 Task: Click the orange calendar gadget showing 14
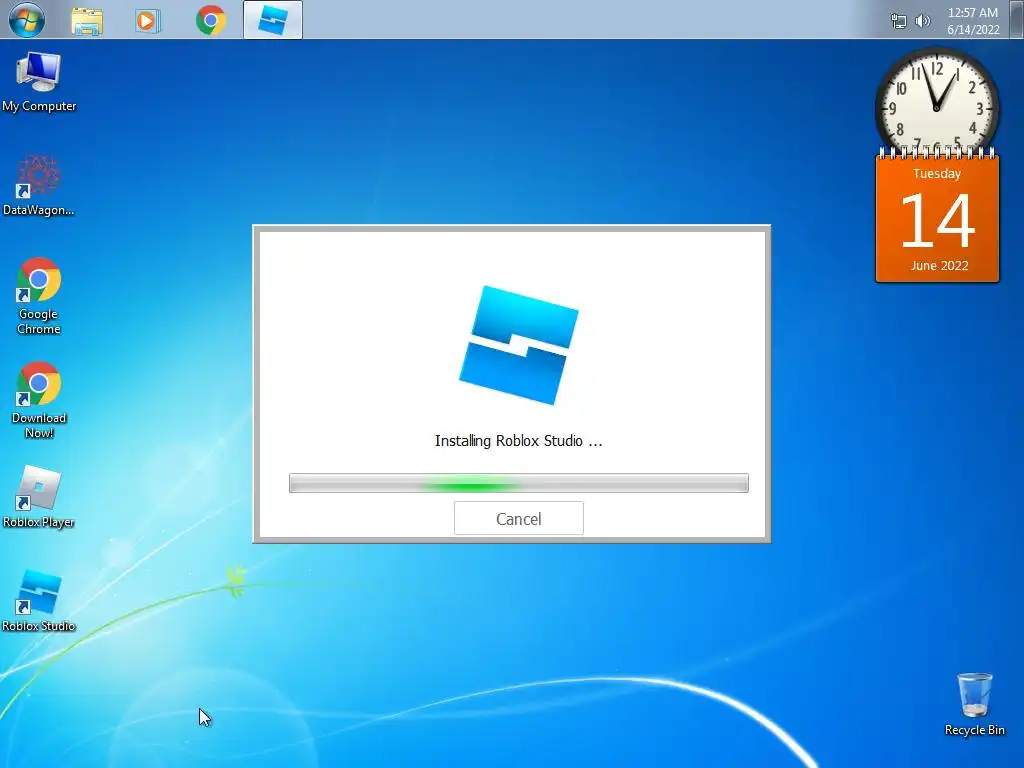937,217
